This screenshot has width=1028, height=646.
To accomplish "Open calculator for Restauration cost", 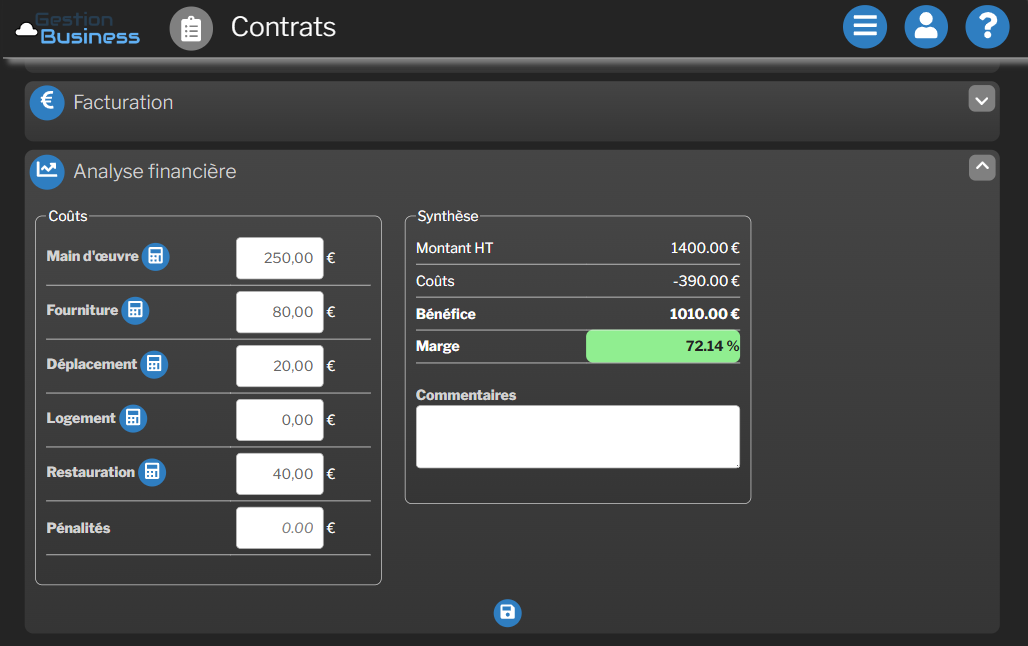I will 152,472.
